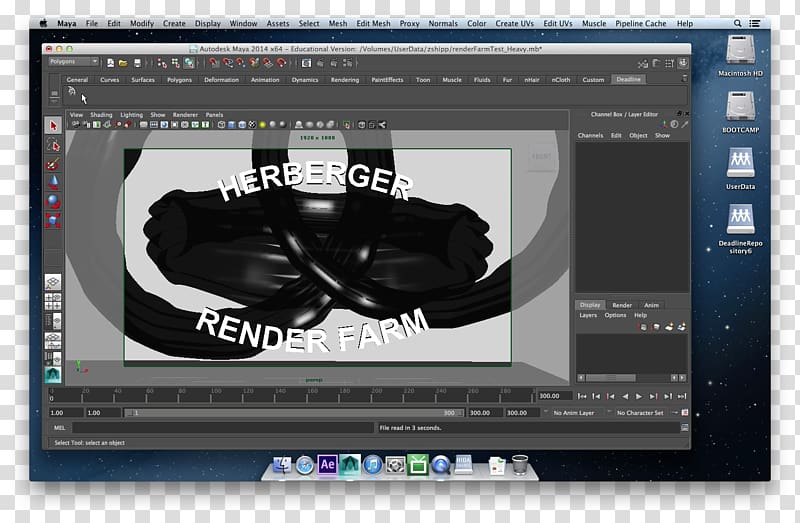Click the MEL command line input field

(222, 428)
